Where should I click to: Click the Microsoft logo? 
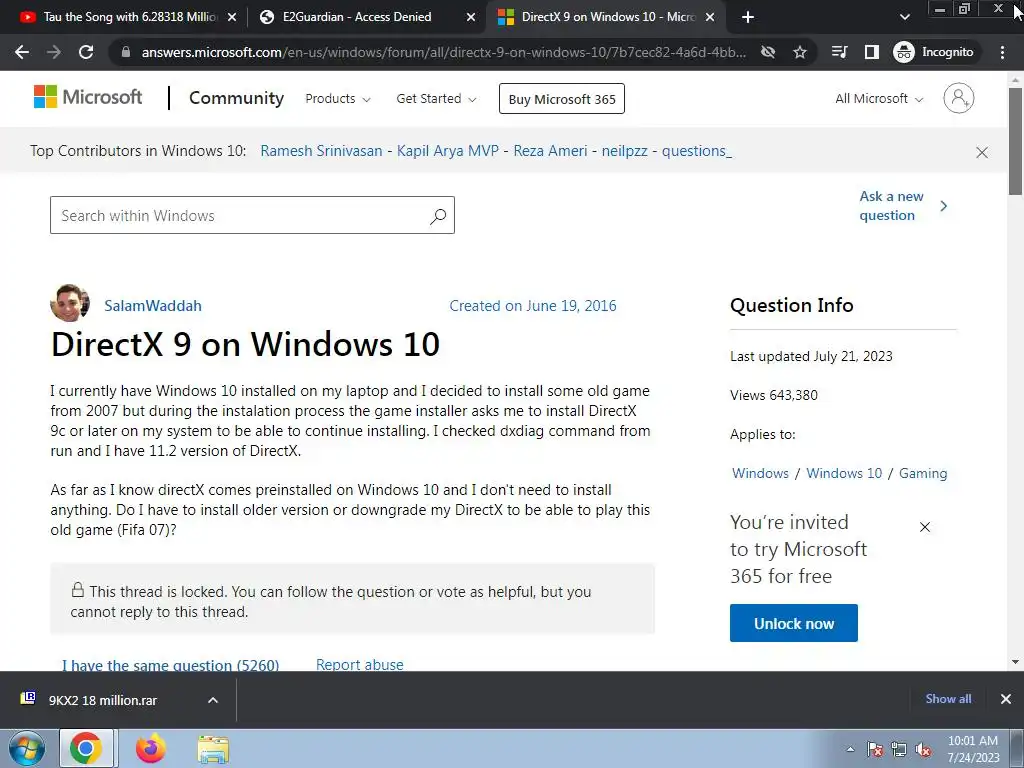[88, 97]
